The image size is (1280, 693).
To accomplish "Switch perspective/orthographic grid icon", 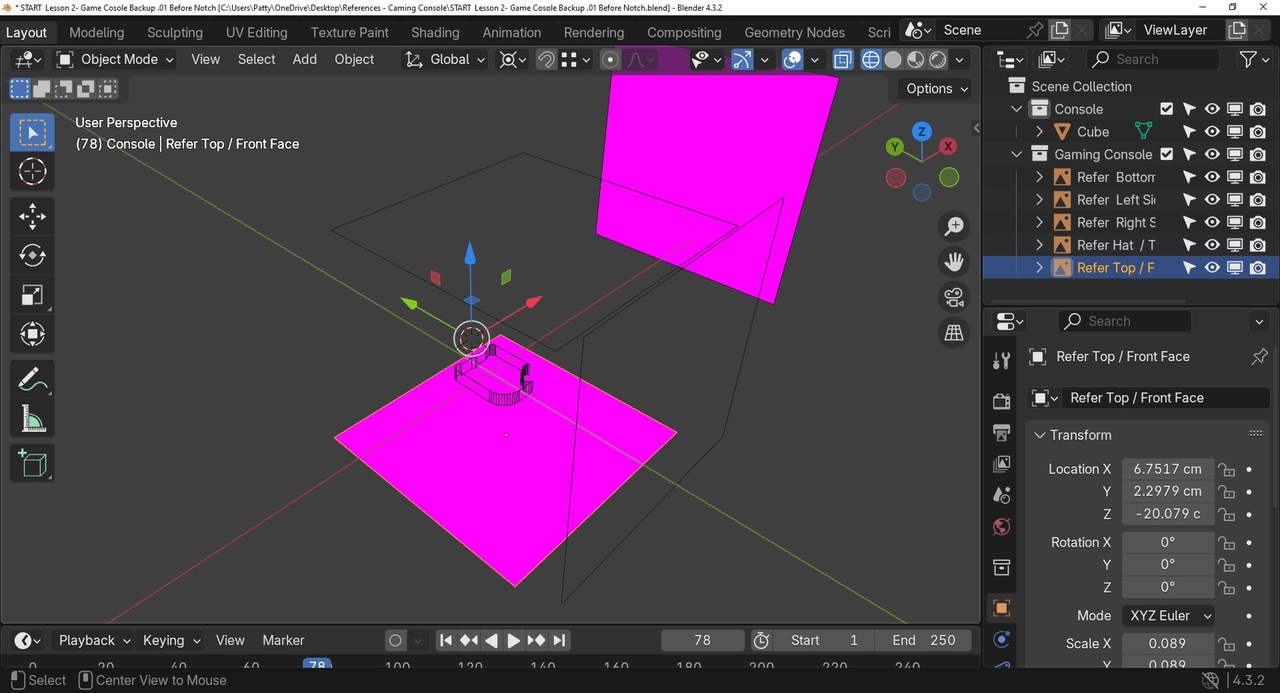I will click(954, 333).
